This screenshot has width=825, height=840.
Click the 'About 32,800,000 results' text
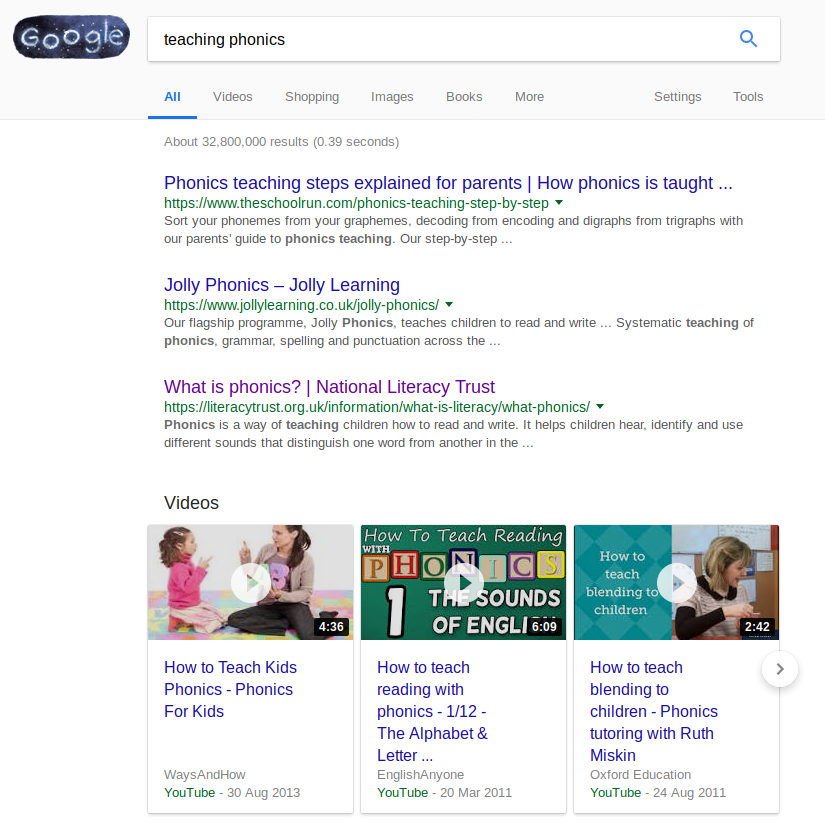281,142
